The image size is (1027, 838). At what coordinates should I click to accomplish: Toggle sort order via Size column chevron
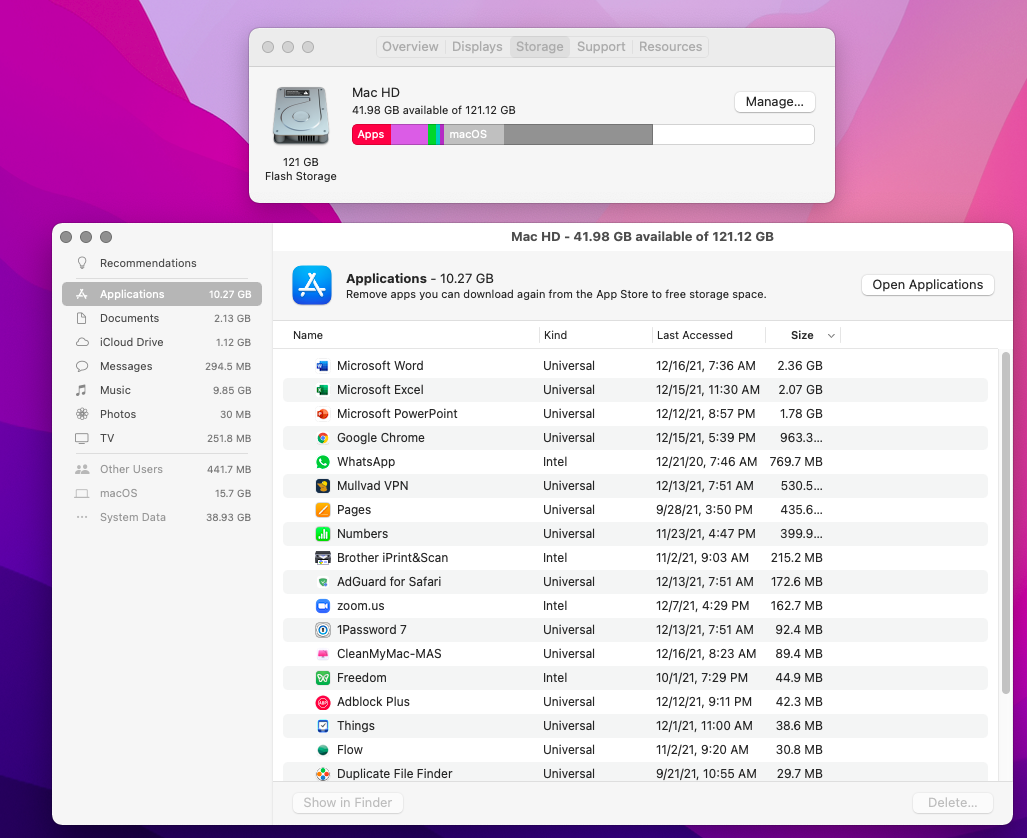pos(831,335)
